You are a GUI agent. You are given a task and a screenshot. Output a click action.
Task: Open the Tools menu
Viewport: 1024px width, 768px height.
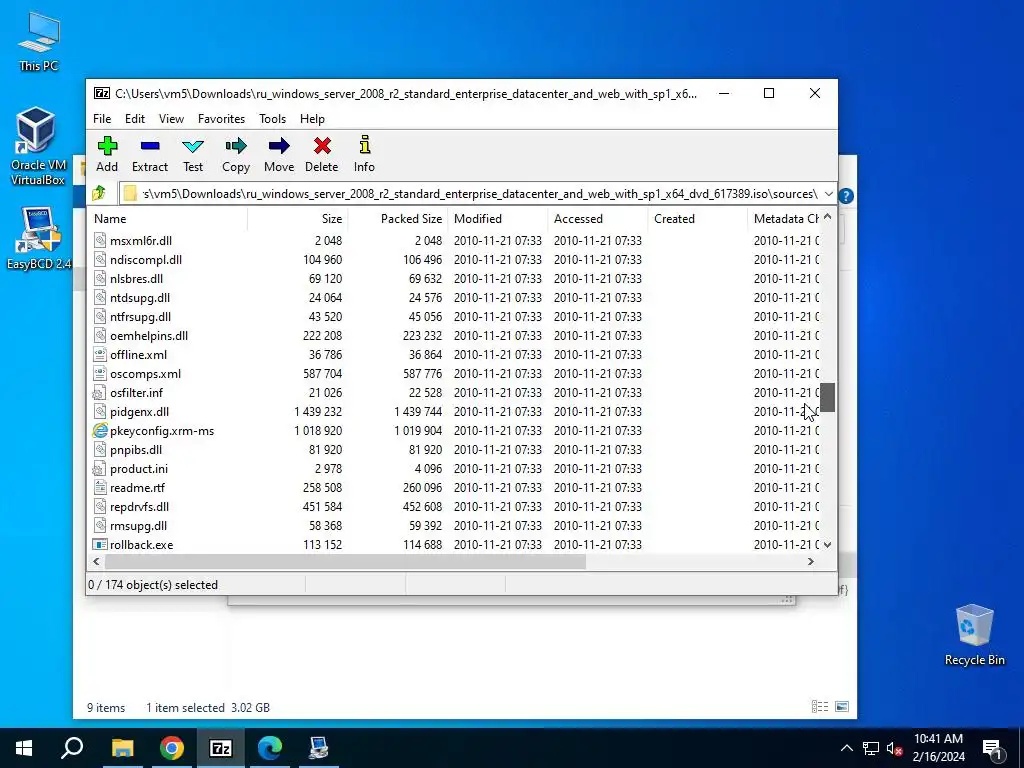[x=272, y=119]
